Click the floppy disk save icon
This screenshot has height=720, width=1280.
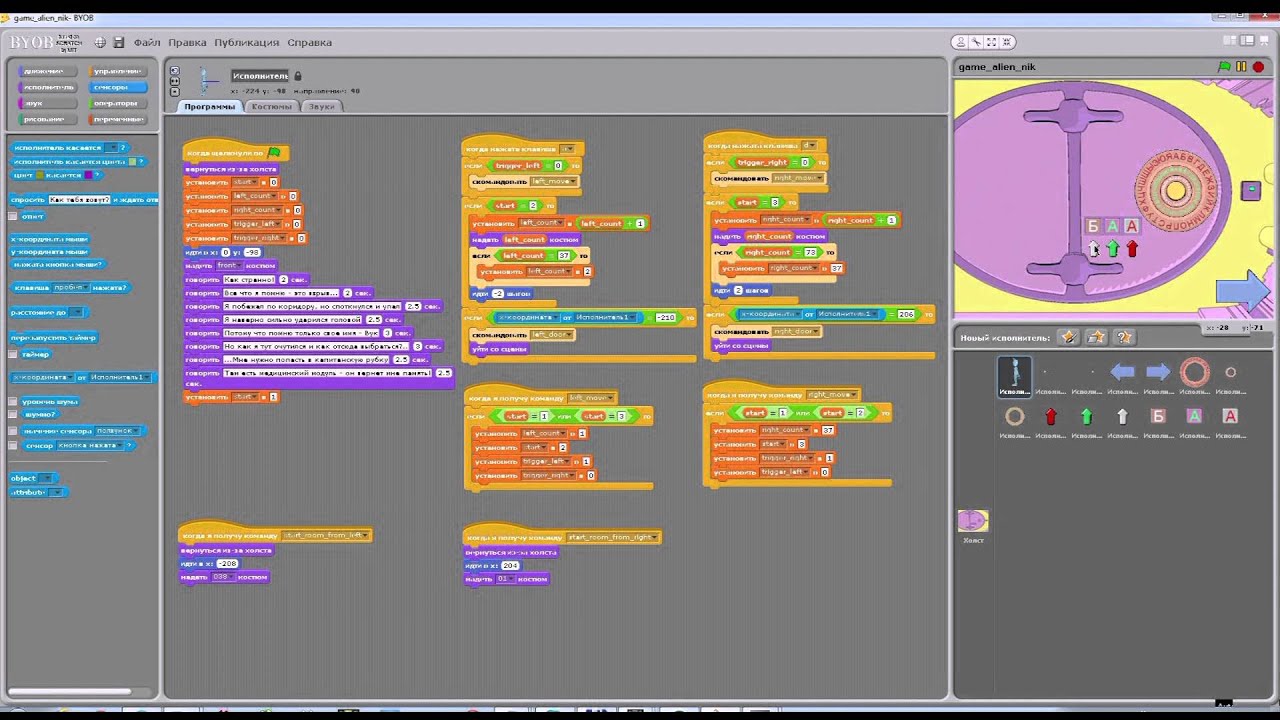pyautogui.click(x=119, y=42)
